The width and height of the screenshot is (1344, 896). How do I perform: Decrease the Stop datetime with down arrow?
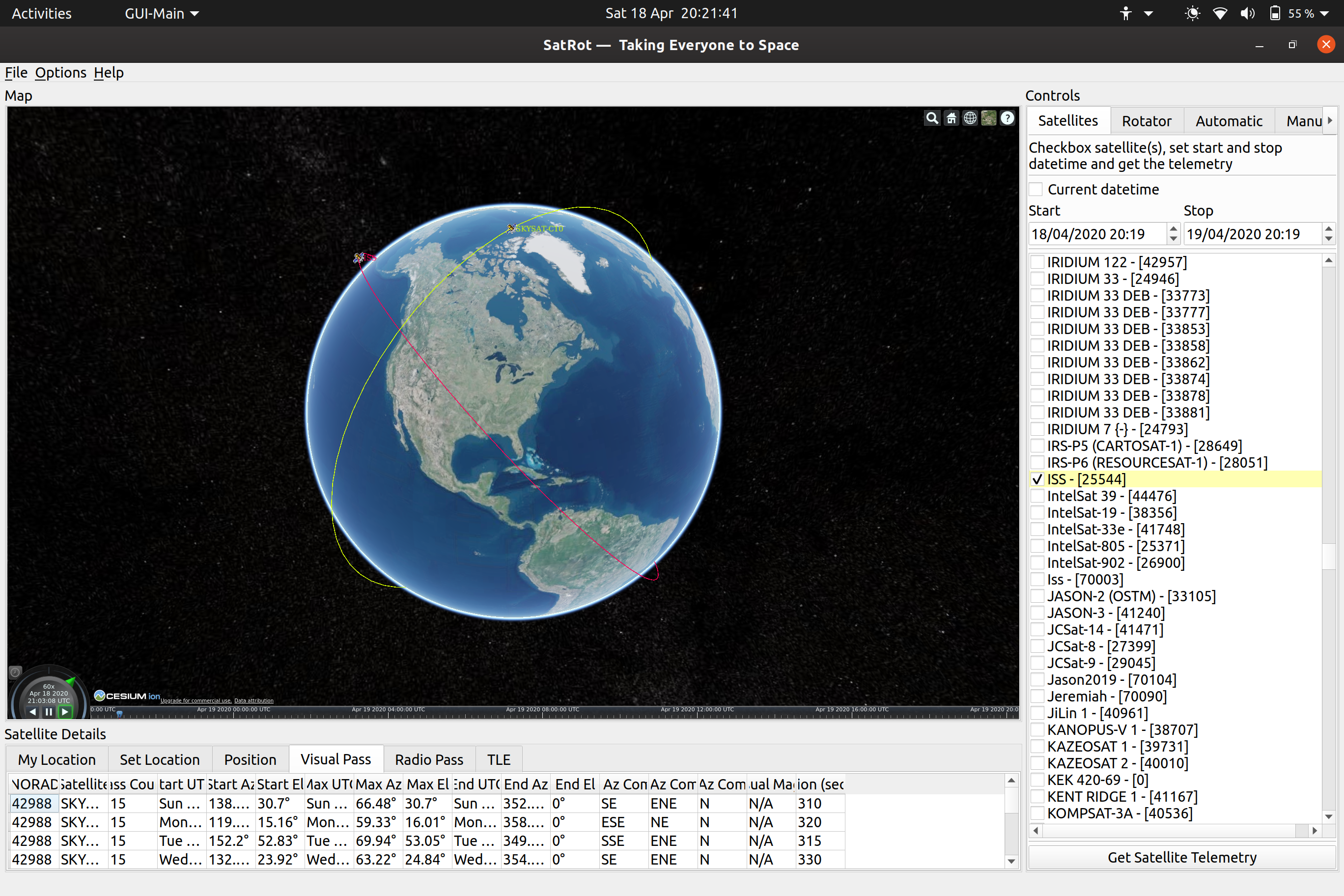coord(1328,239)
